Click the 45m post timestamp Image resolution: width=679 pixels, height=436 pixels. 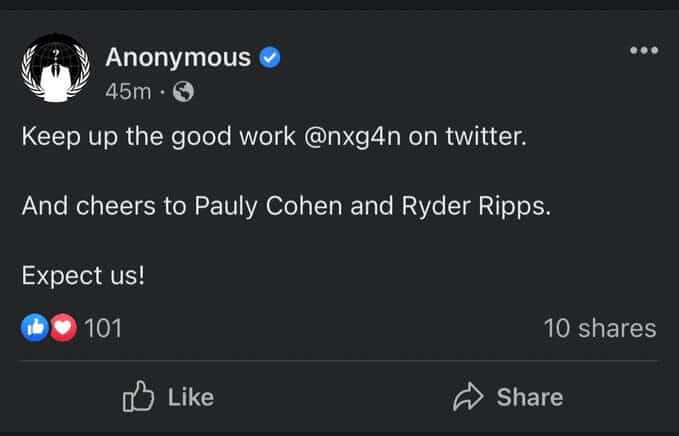[x=128, y=92]
